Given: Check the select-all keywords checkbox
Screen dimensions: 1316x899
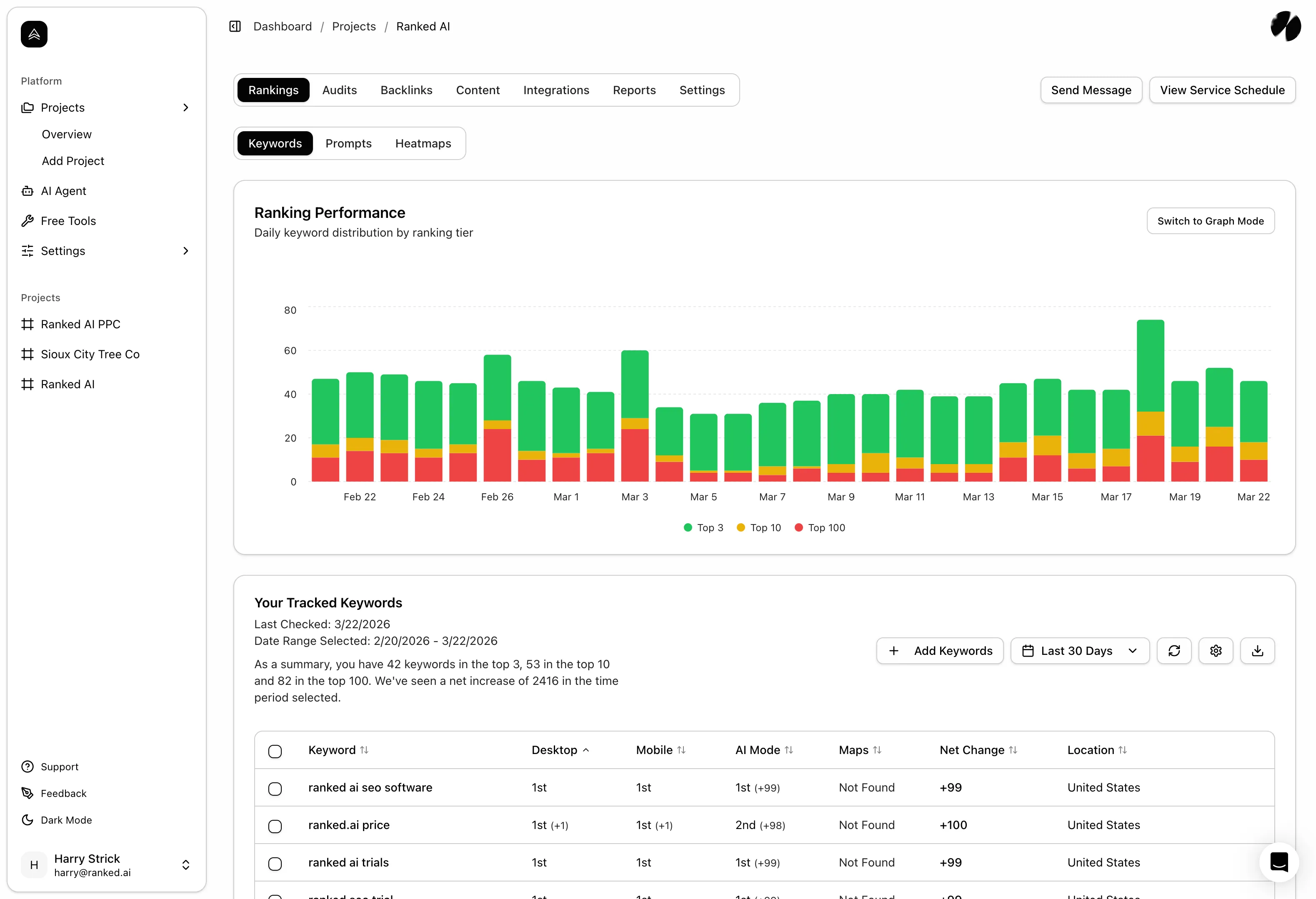Looking at the screenshot, I should [275, 751].
